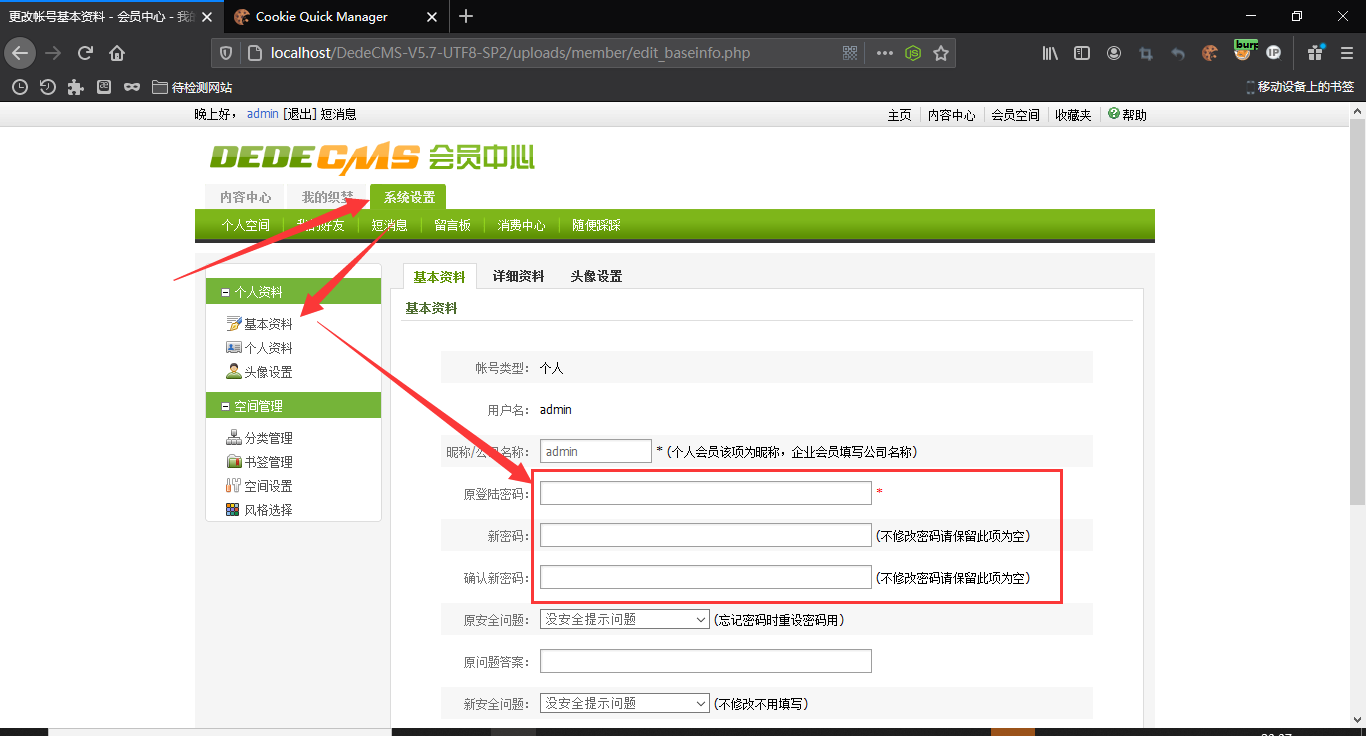
Task: Select the 基本资料 tab above the form
Action: [x=439, y=277]
